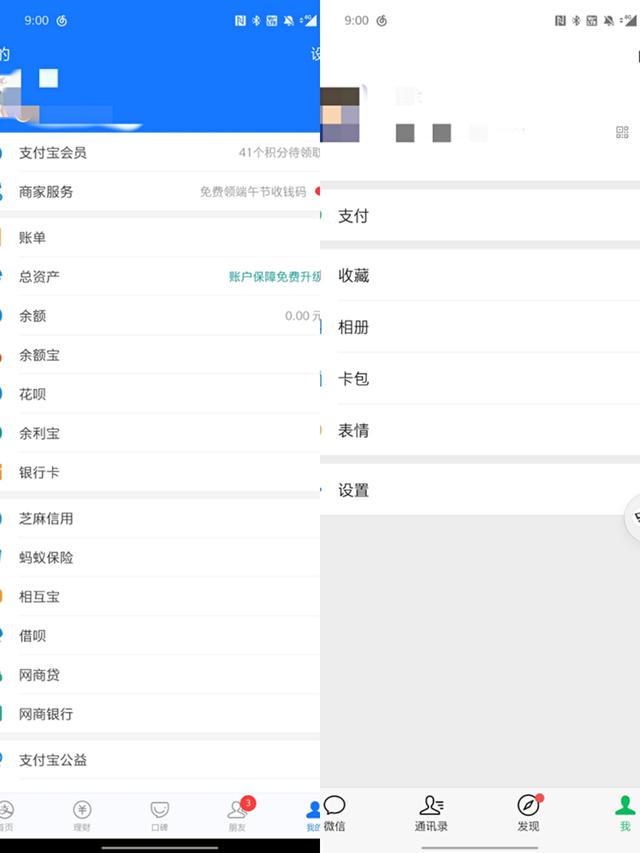Screen dimensions: 640x853
Task: Tap the NFC status icon in Alipay
Action: pos(240,21)
